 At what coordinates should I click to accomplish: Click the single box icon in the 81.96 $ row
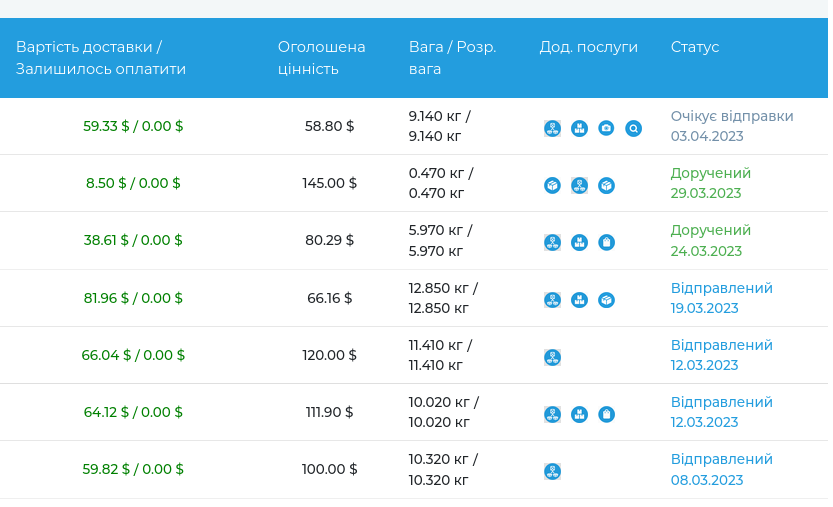[606, 299]
